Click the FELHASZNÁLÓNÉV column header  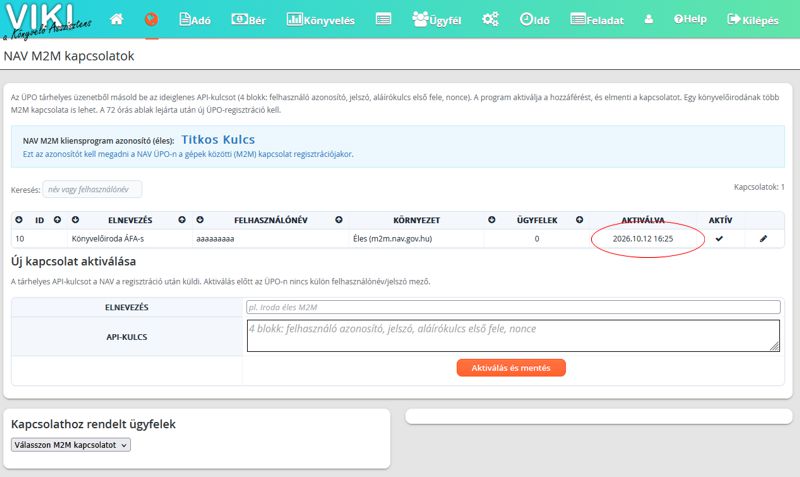(x=270, y=220)
